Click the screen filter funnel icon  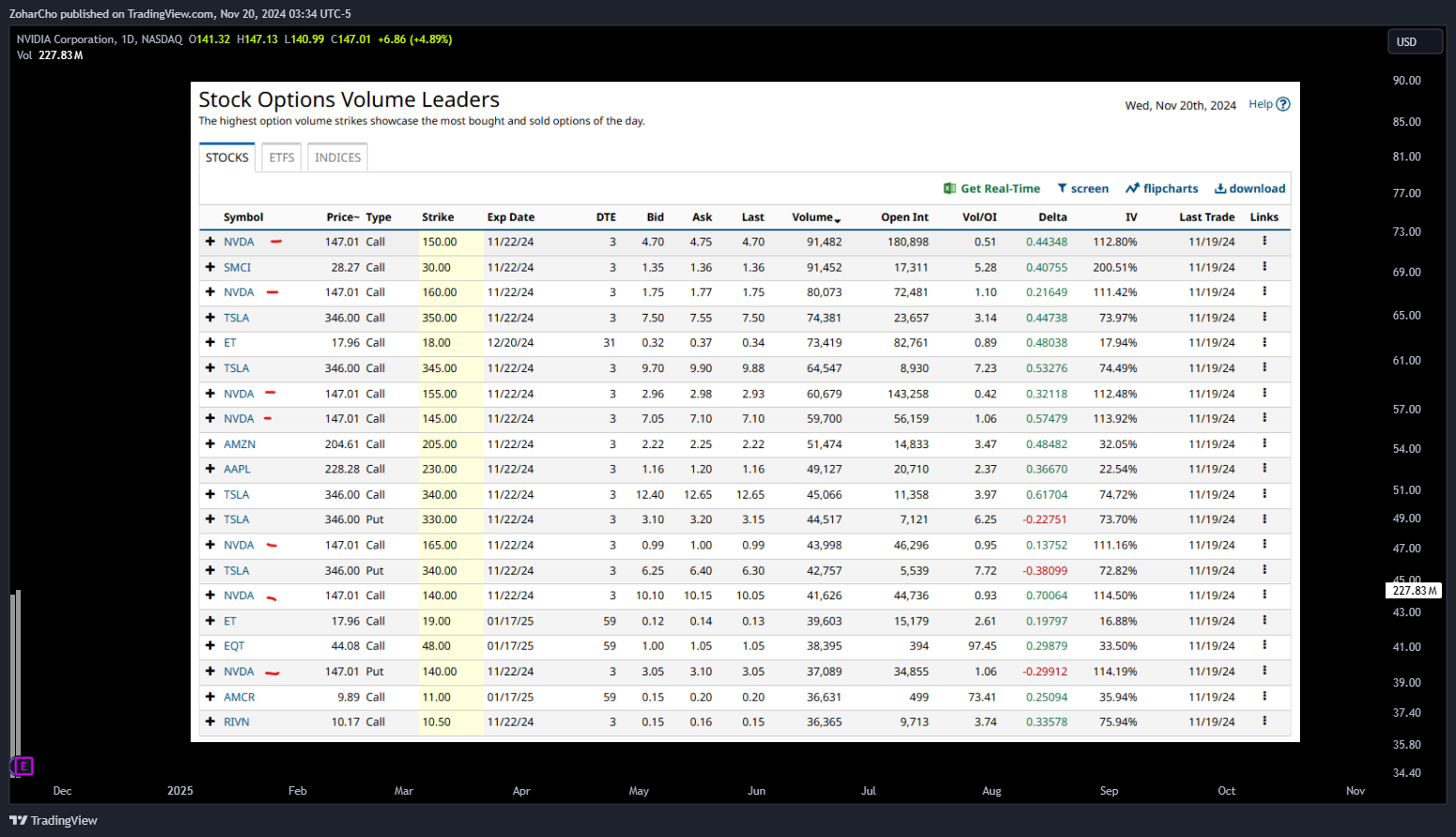click(x=1062, y=189)
